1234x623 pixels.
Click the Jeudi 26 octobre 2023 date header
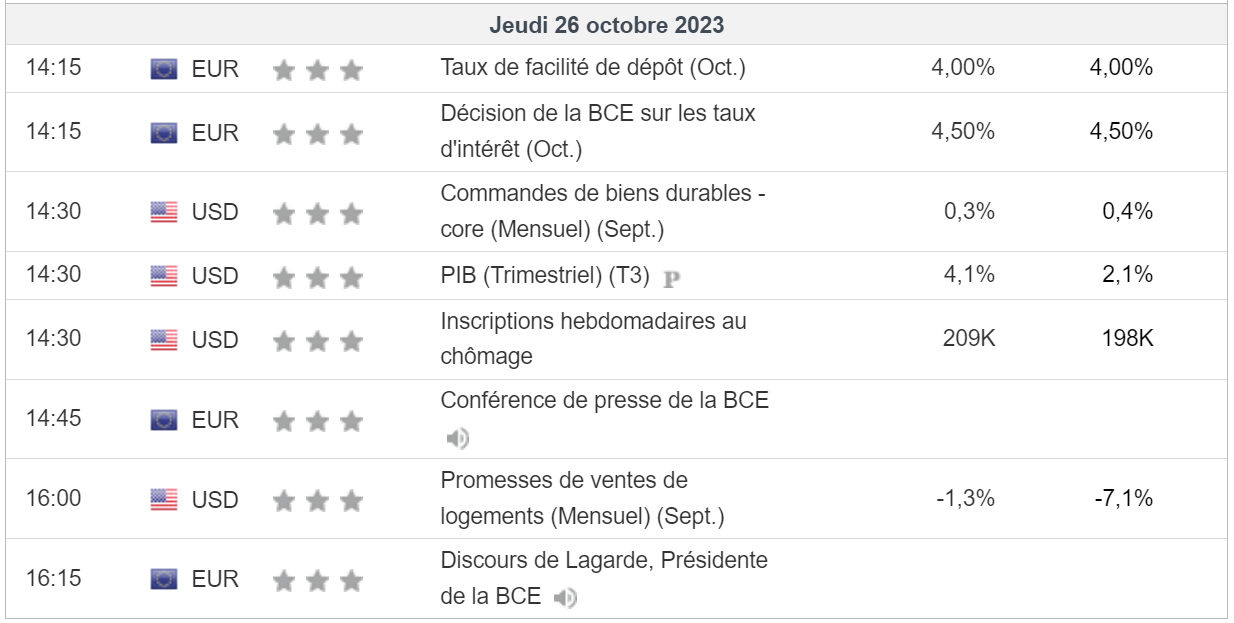(x=607, y=24)
